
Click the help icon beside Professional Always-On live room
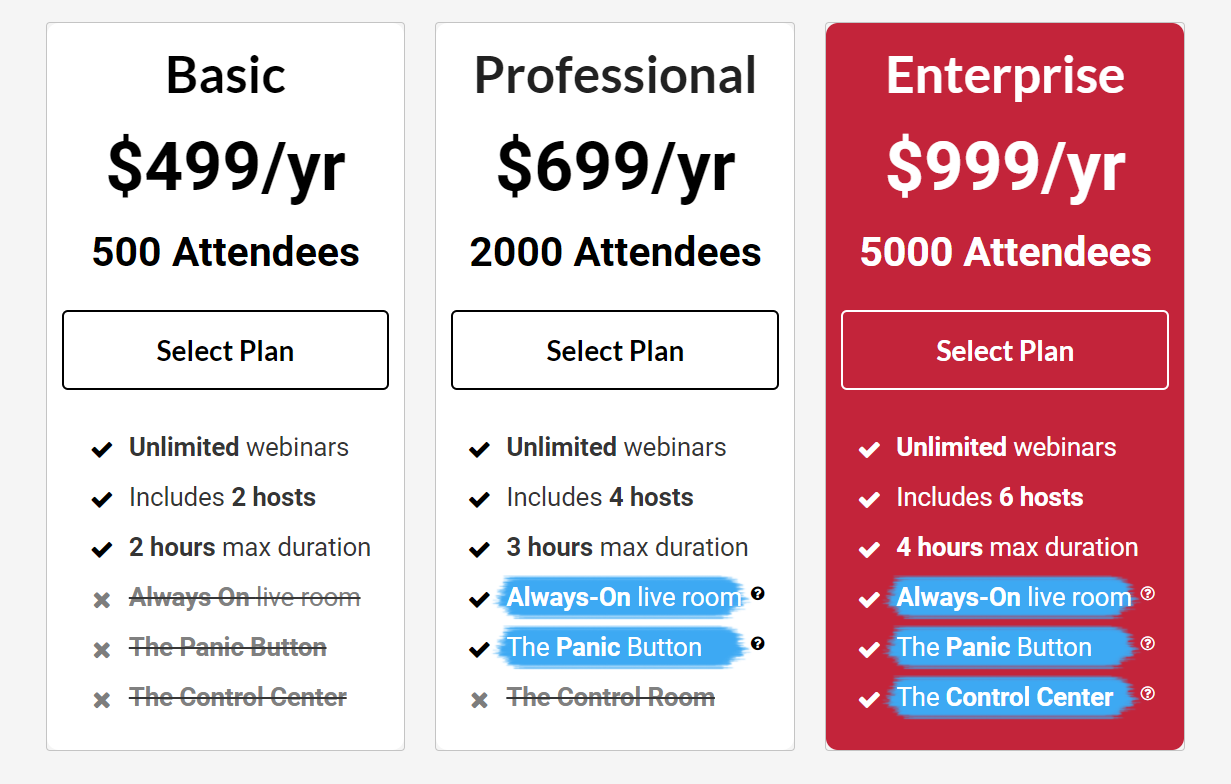coord(758,594)
